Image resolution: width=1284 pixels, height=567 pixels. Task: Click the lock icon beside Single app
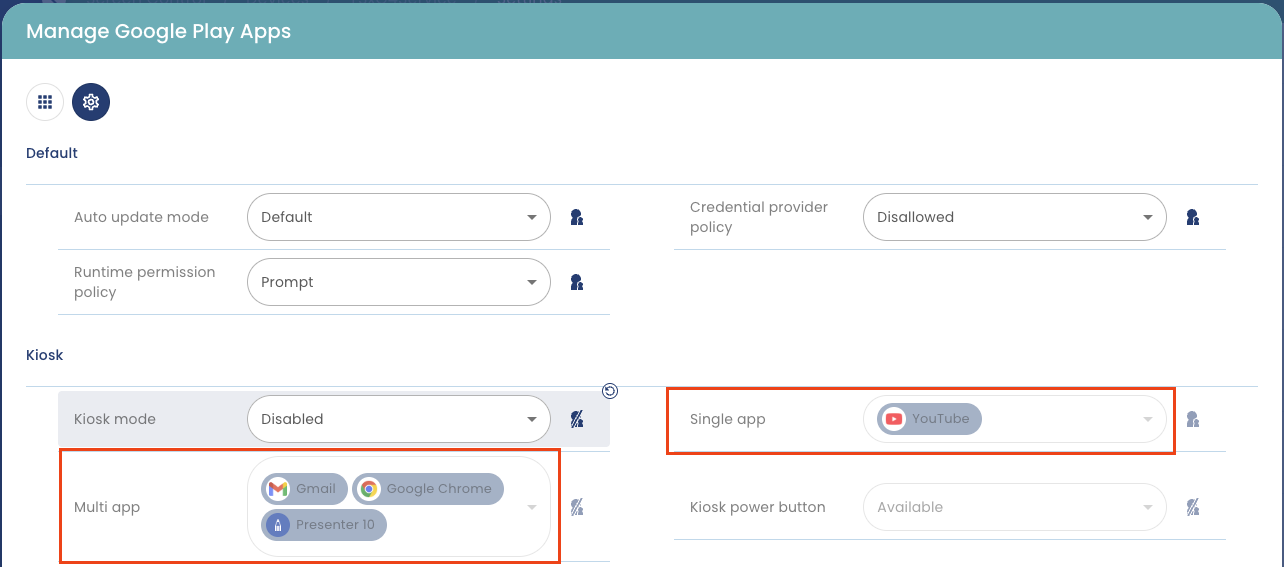[x=1192, y=419]
